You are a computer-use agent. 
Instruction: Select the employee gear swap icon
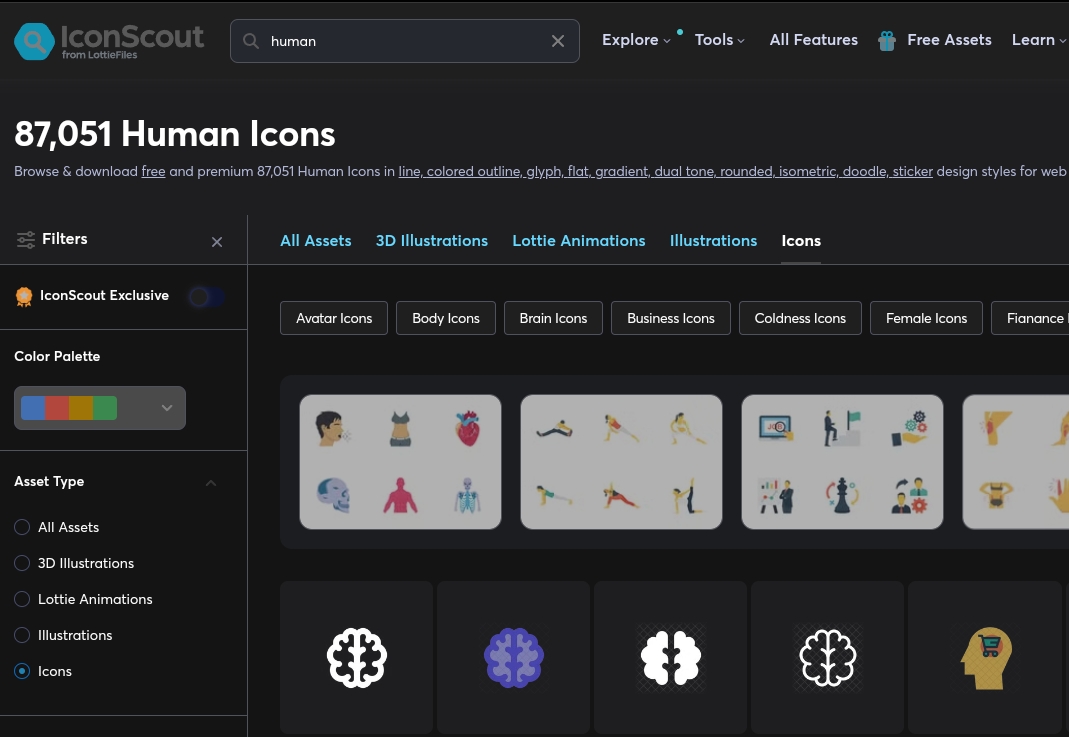909,496
